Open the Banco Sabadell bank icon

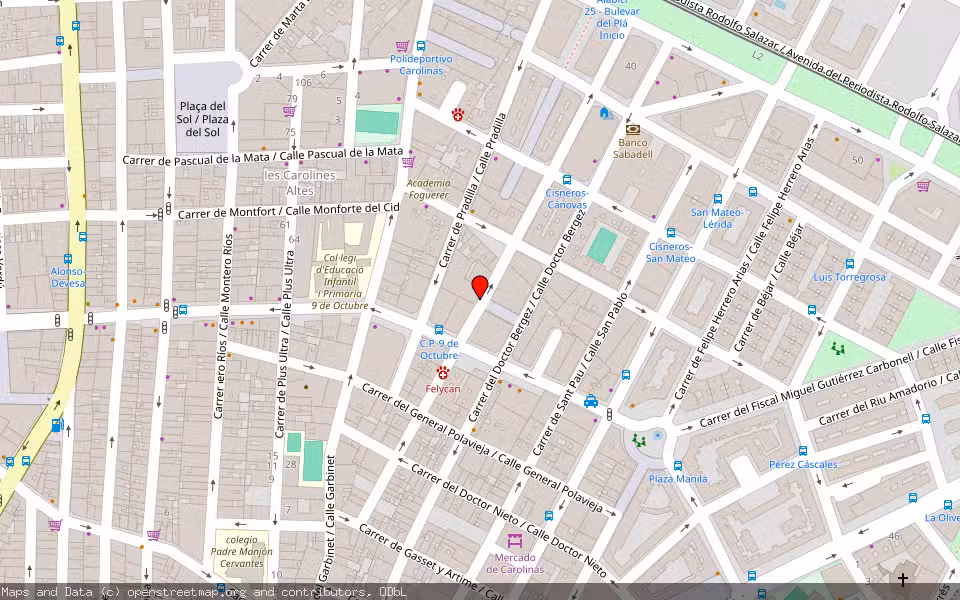[633, 129]
